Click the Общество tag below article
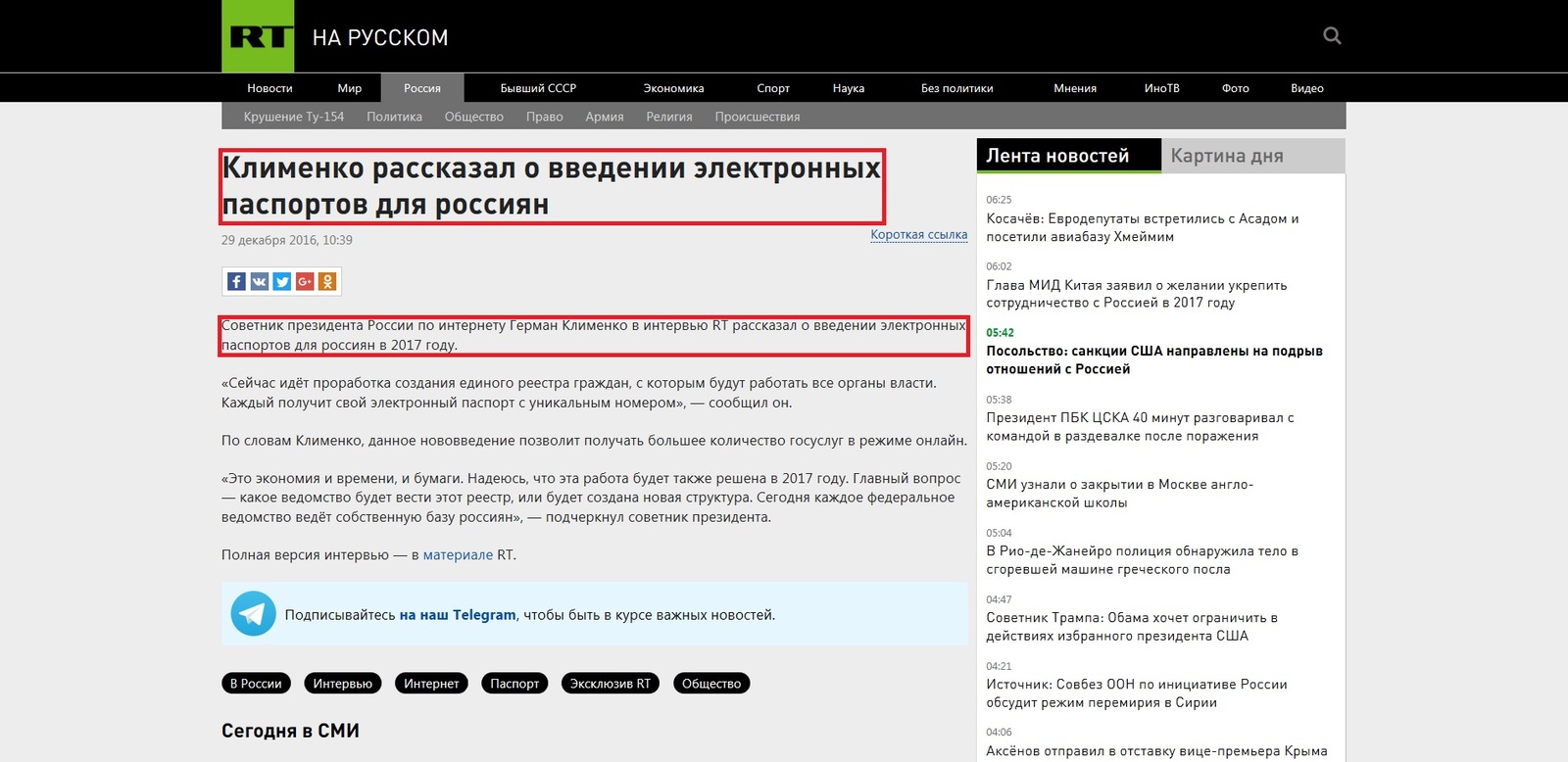The height and width of the screenshot is (762, 1568). [711, 684]
